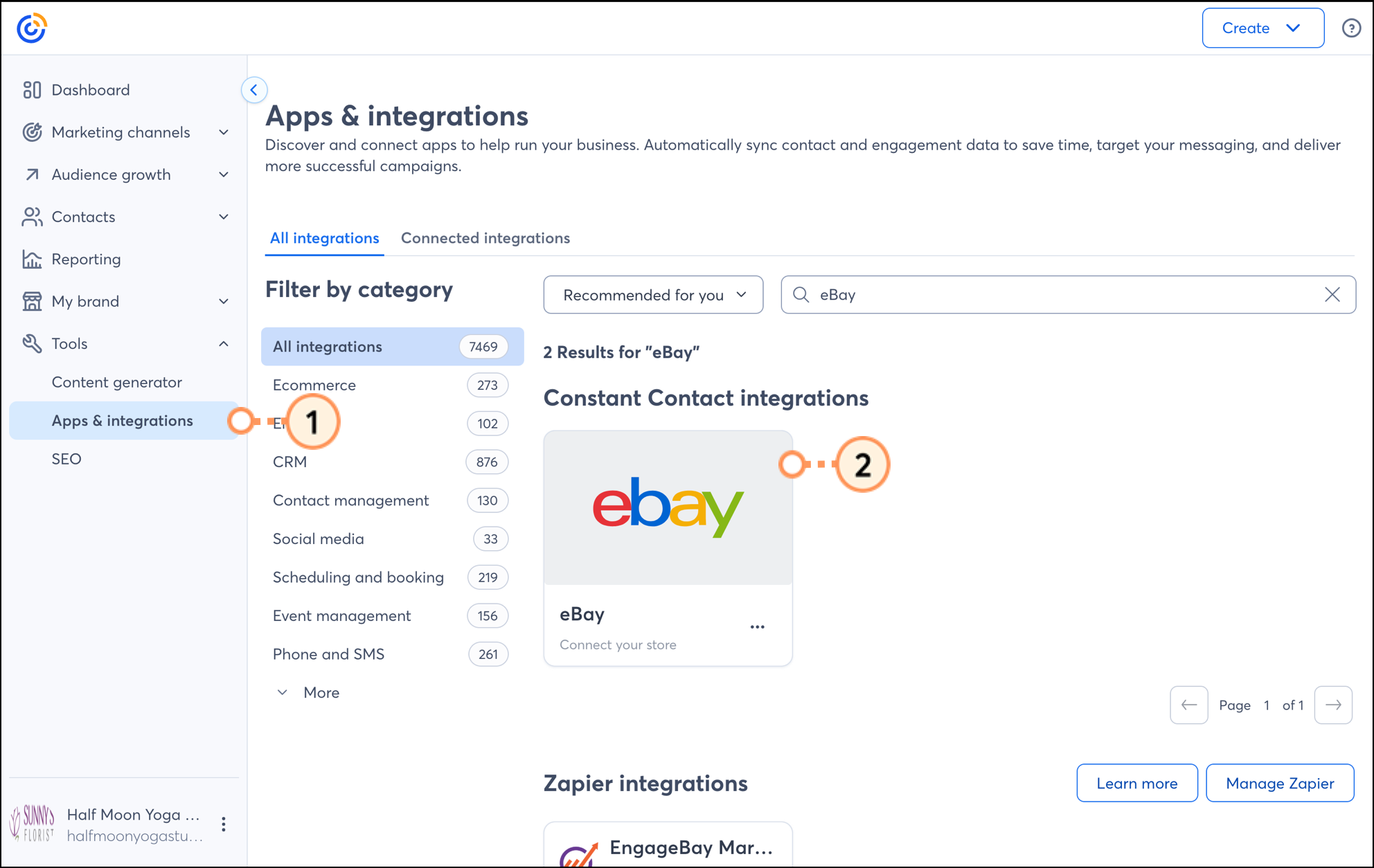Filter by Contact management category
Screen dimensions: 1374x868
392,500
